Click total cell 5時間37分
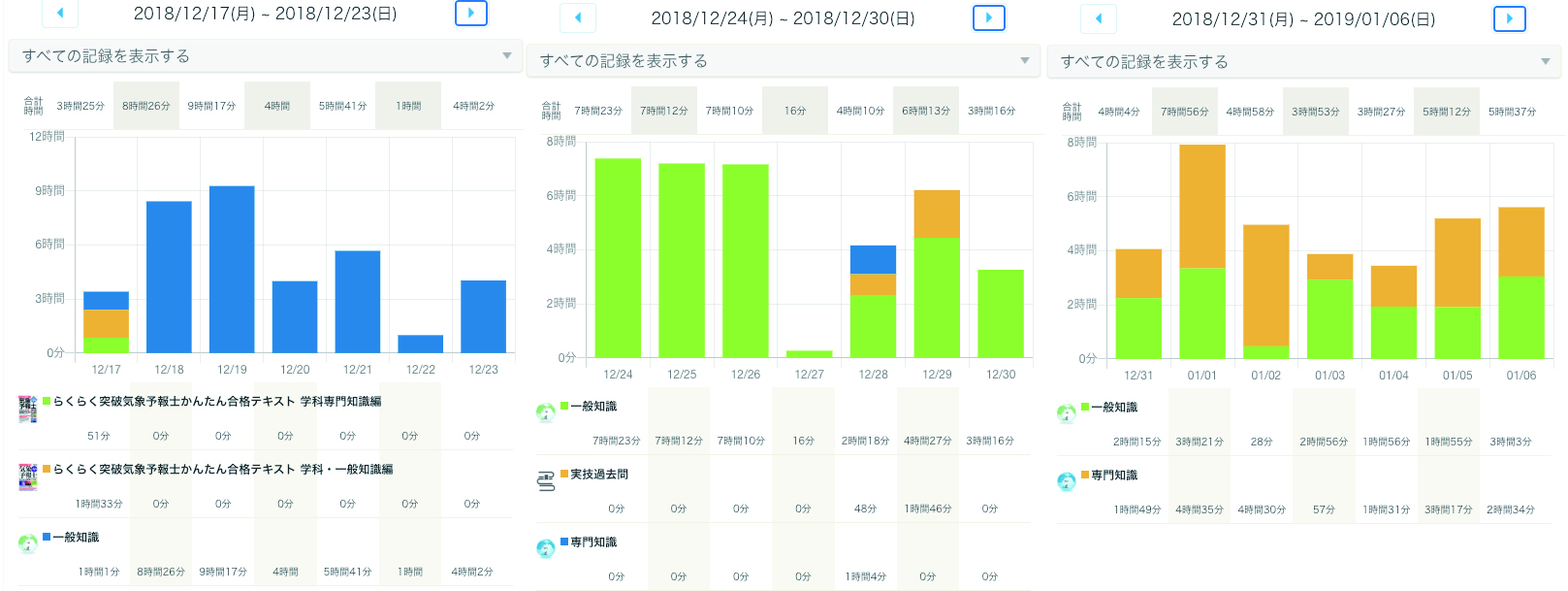 pos(1513,112)
